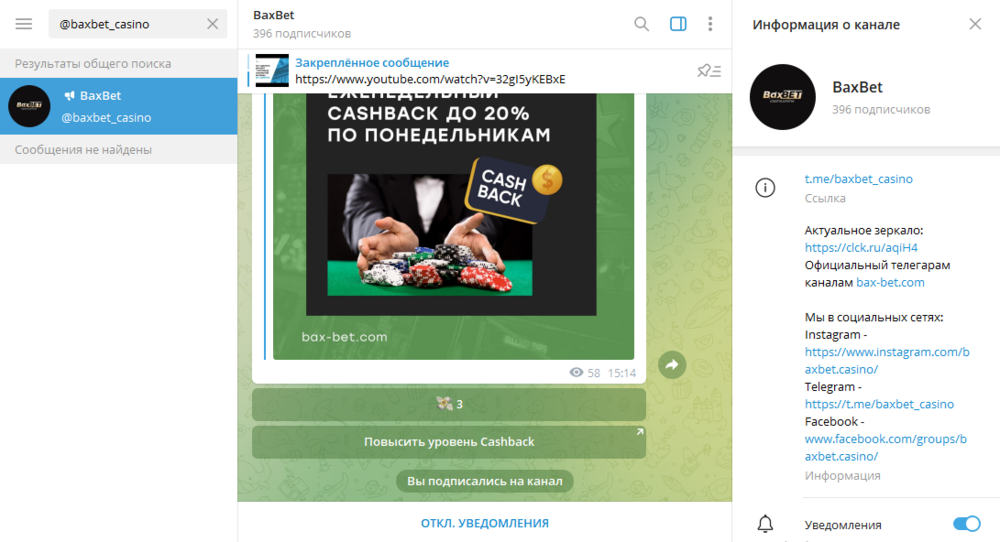Viewport: 1000px width, 542px height.
Task: Forward the cashback post with arrow icon
Action: tap(672, 365)
